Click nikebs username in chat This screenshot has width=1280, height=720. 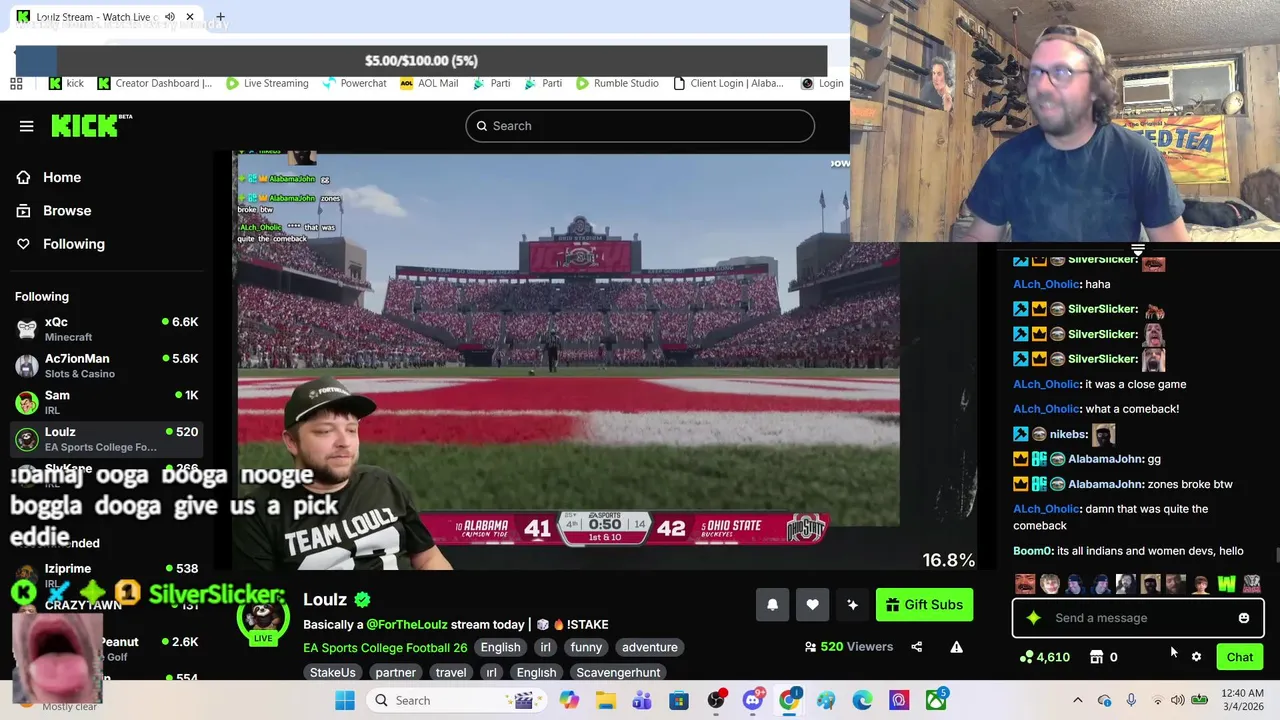[1068, 434]
